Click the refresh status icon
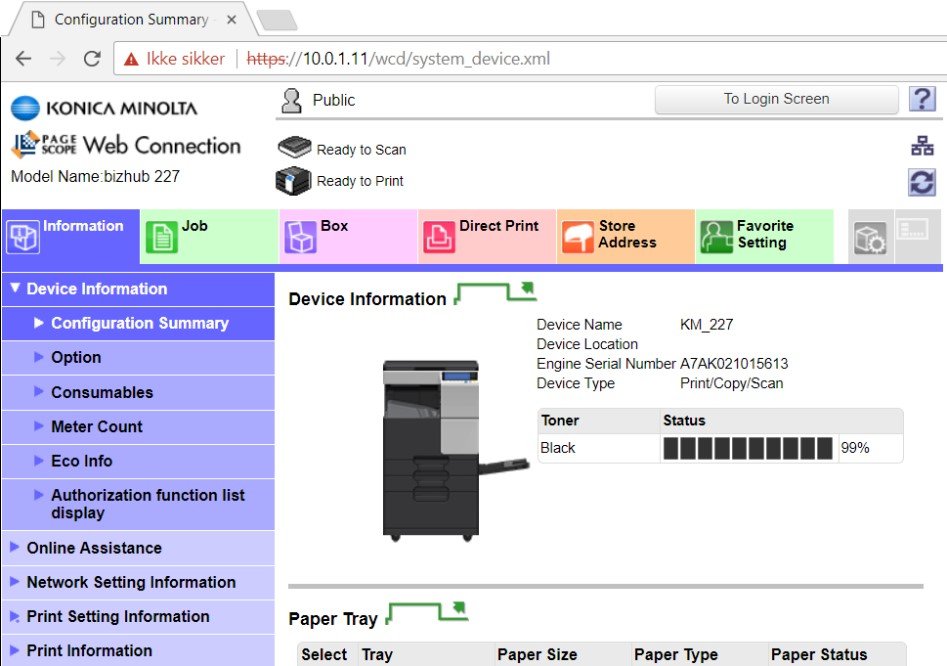Image resolution: width=947 pixels, height=666 pixels. click(921, 182)
